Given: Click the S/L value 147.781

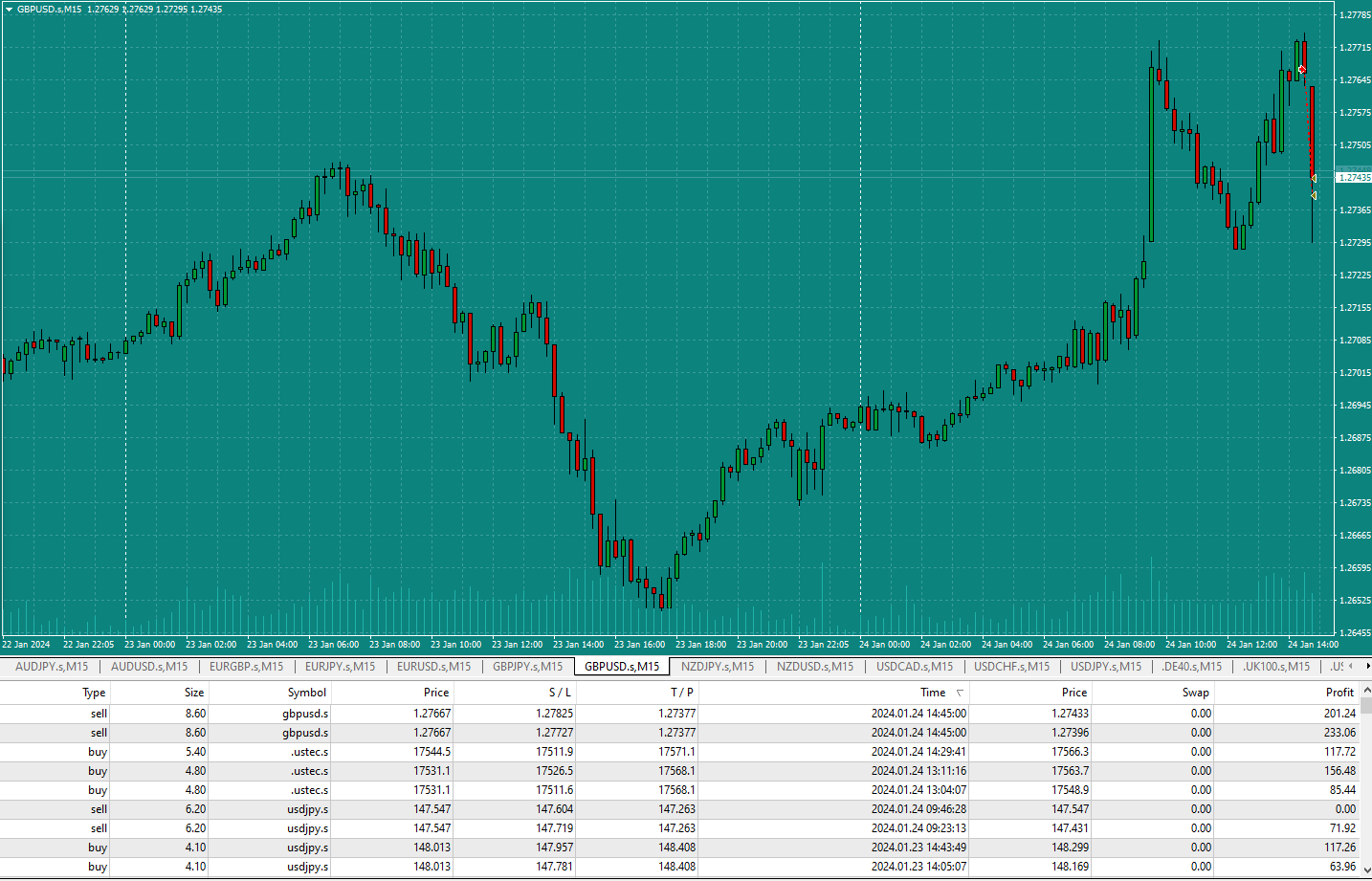Looking at the screenshot, I should click(554, 867).
